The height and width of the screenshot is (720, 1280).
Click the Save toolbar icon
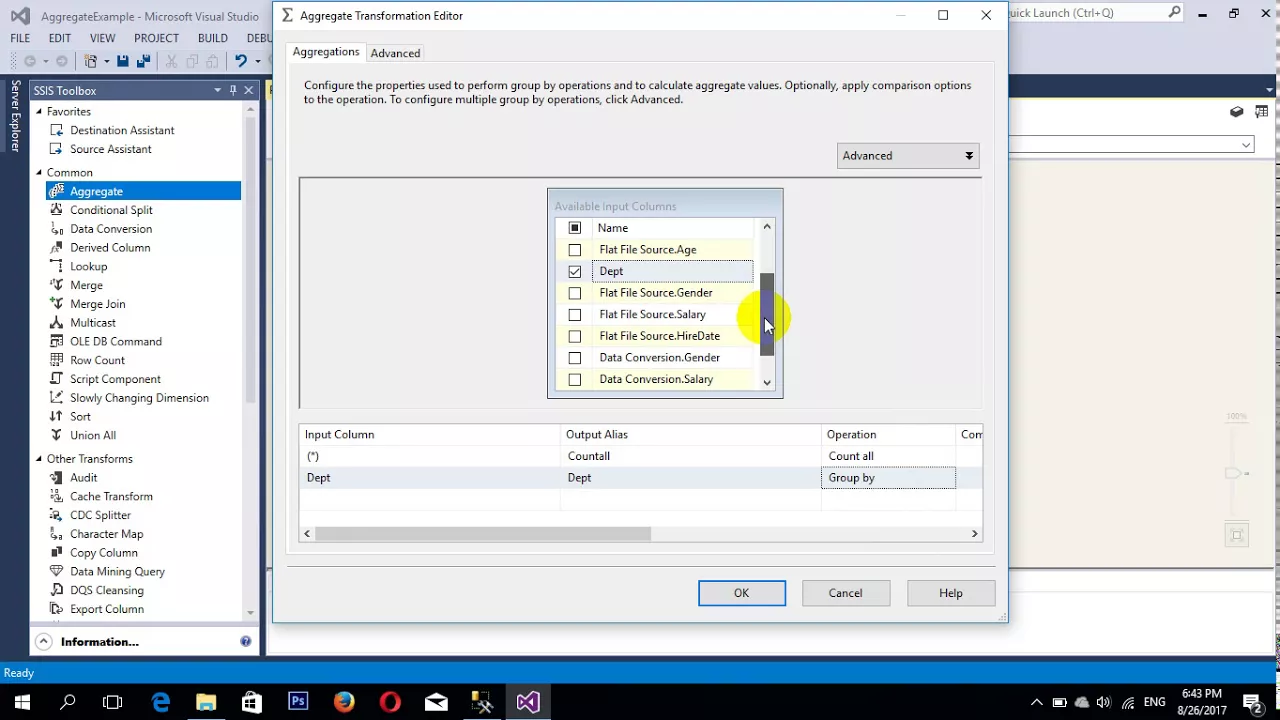pyautogui.click(x=122, y=62)
